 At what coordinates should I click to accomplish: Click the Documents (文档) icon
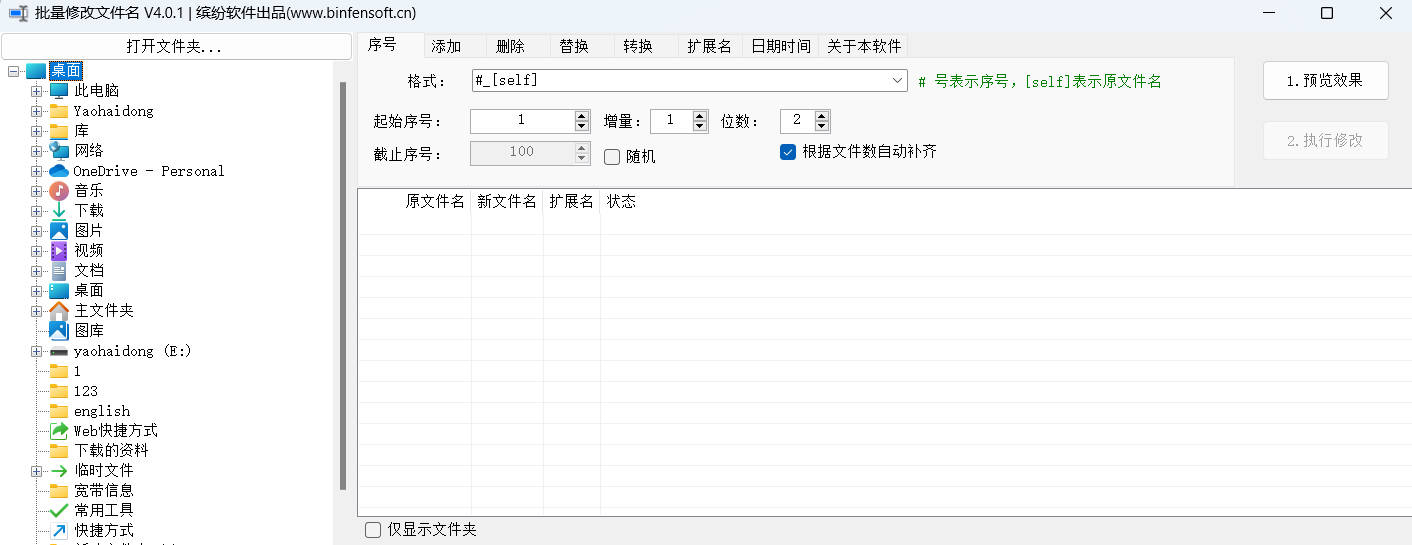click(x=59, y=271)
